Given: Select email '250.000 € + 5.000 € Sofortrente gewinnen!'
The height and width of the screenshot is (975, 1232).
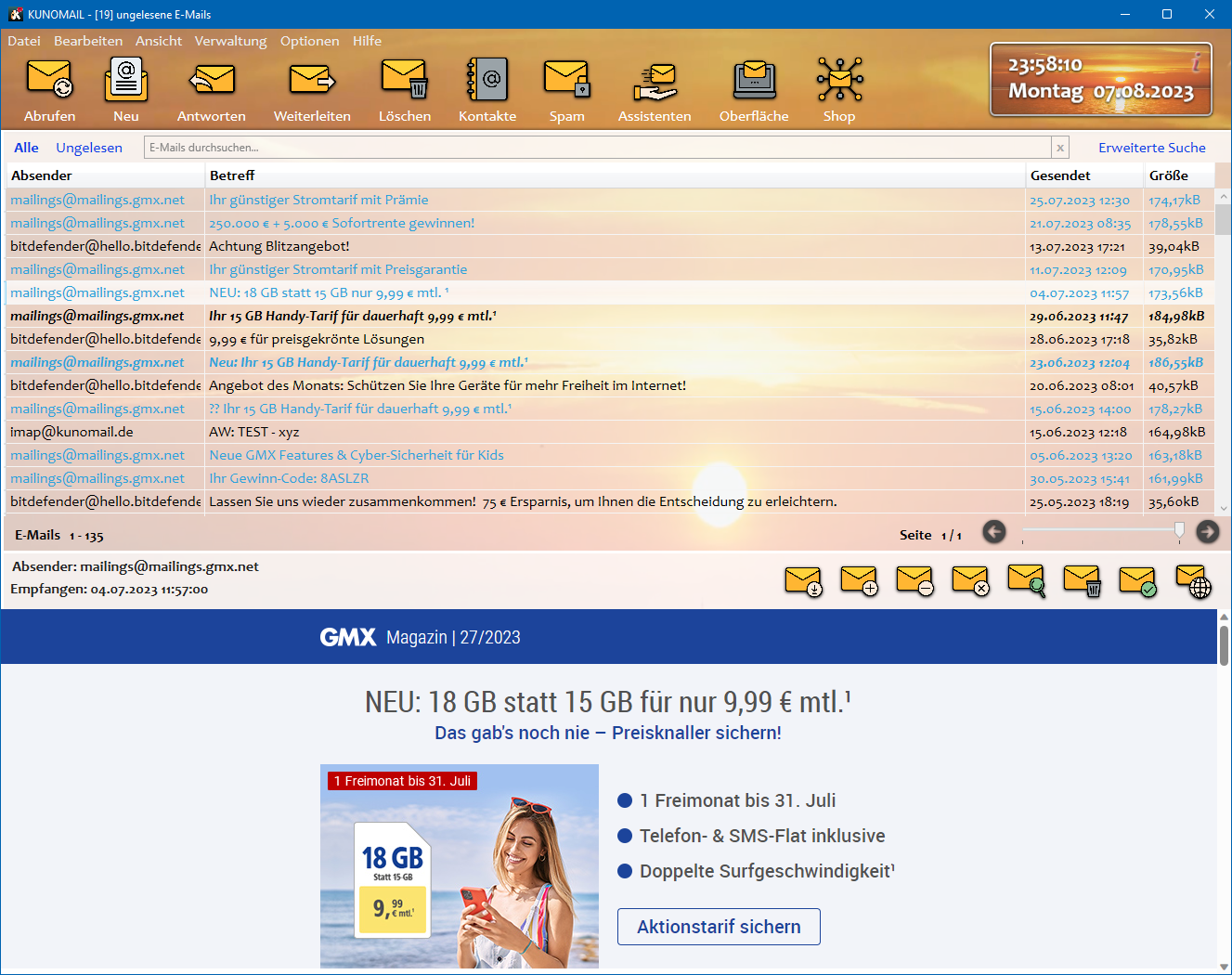Looking at the screenshot, I should 610,223.
